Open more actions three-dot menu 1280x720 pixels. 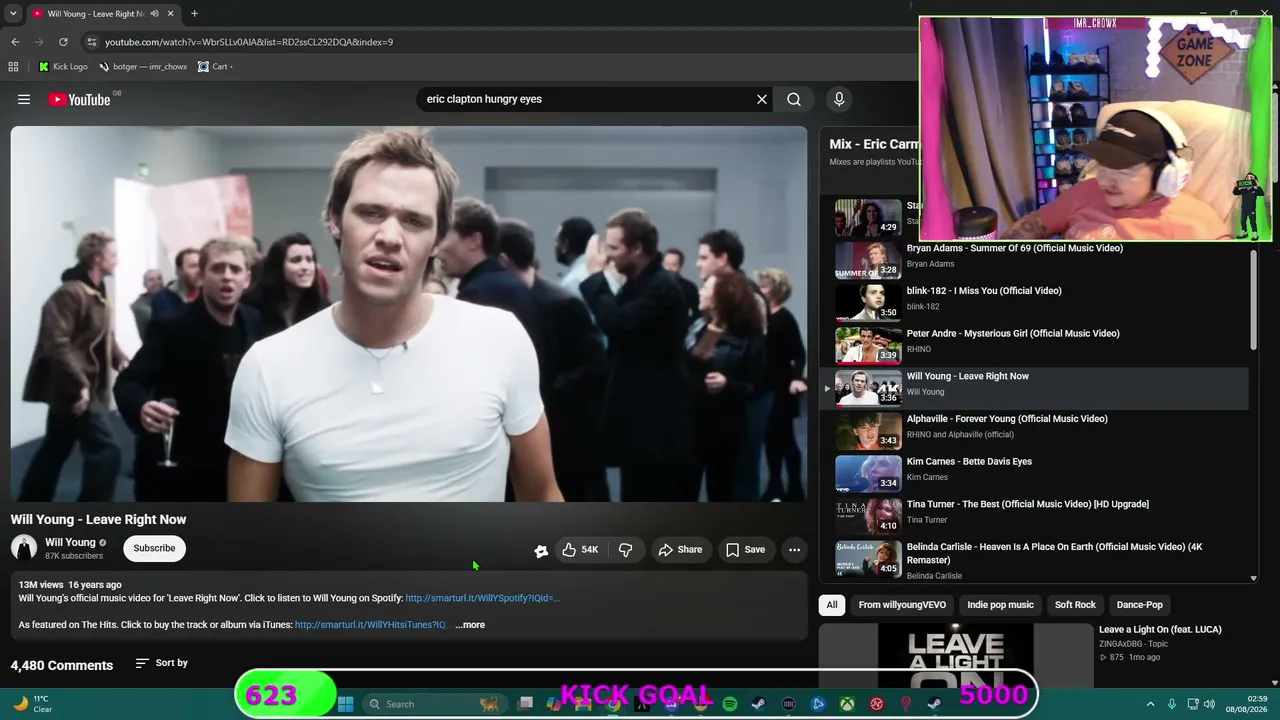(x=794, y=549)
